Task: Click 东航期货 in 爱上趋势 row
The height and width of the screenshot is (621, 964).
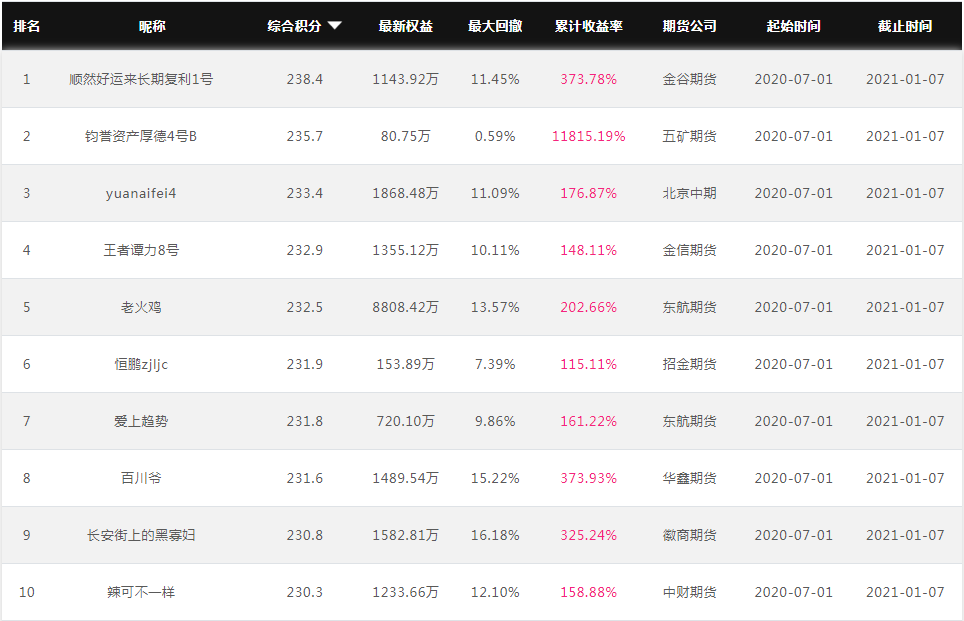Action: (689, 421)
